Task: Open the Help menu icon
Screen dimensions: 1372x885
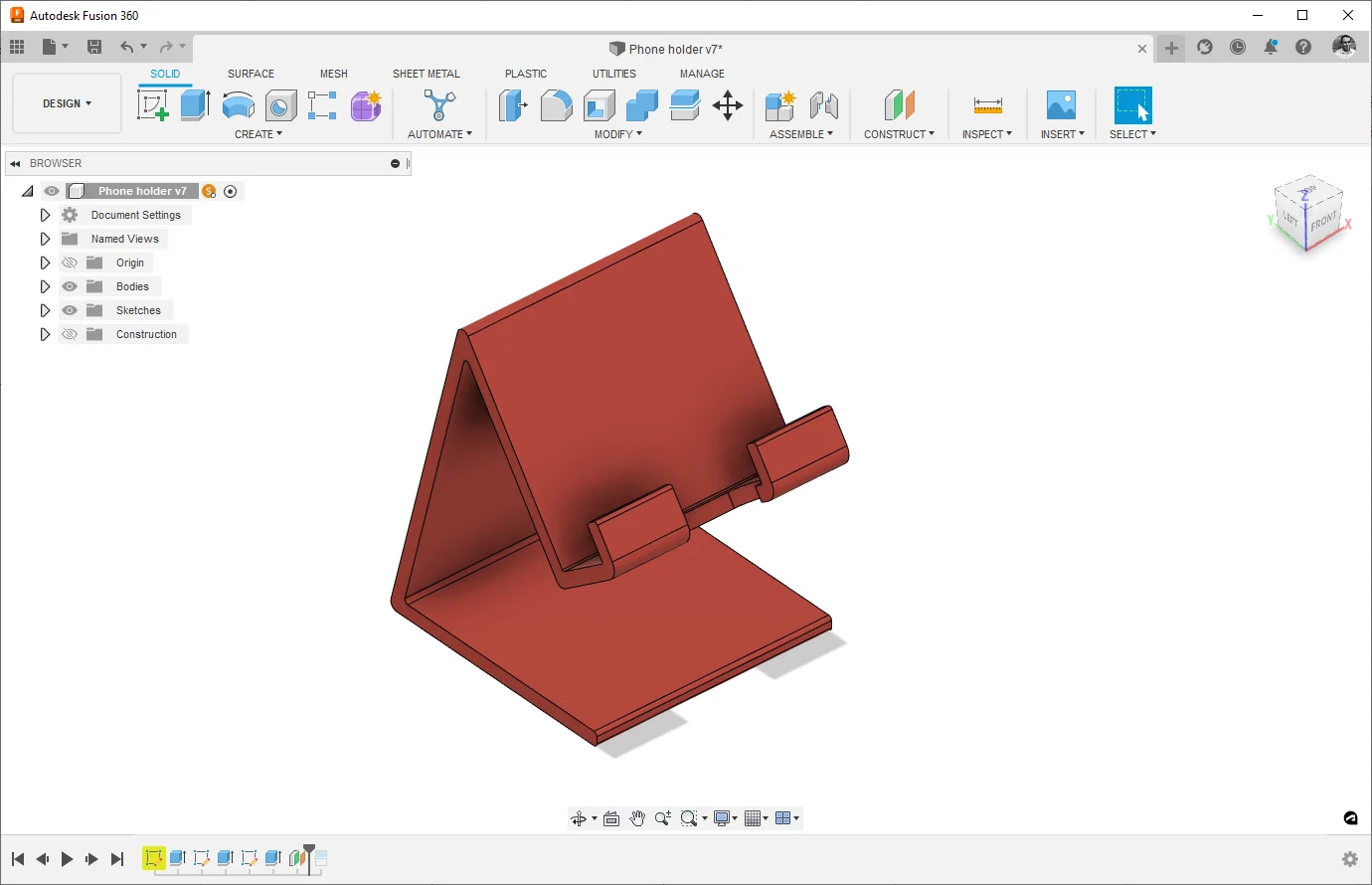Action: pos(1303,47)
